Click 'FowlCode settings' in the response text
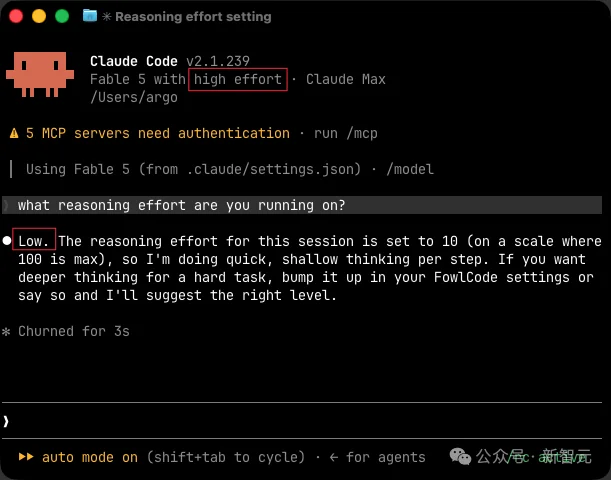This screenshot has height=480, width=611. [502, 277]
